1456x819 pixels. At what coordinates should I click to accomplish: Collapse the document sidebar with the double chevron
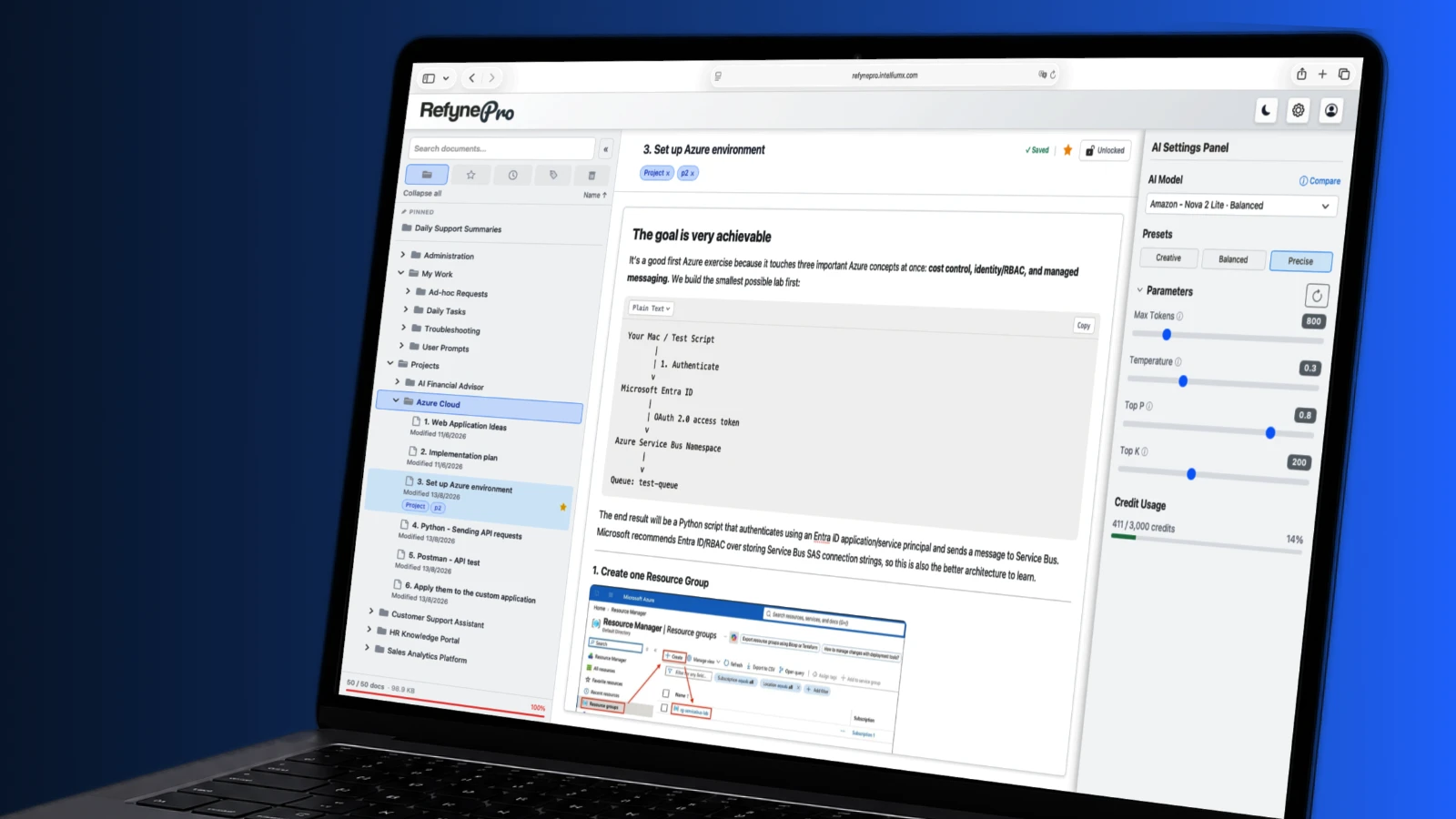pyautogui.click(x=605, y=149)
